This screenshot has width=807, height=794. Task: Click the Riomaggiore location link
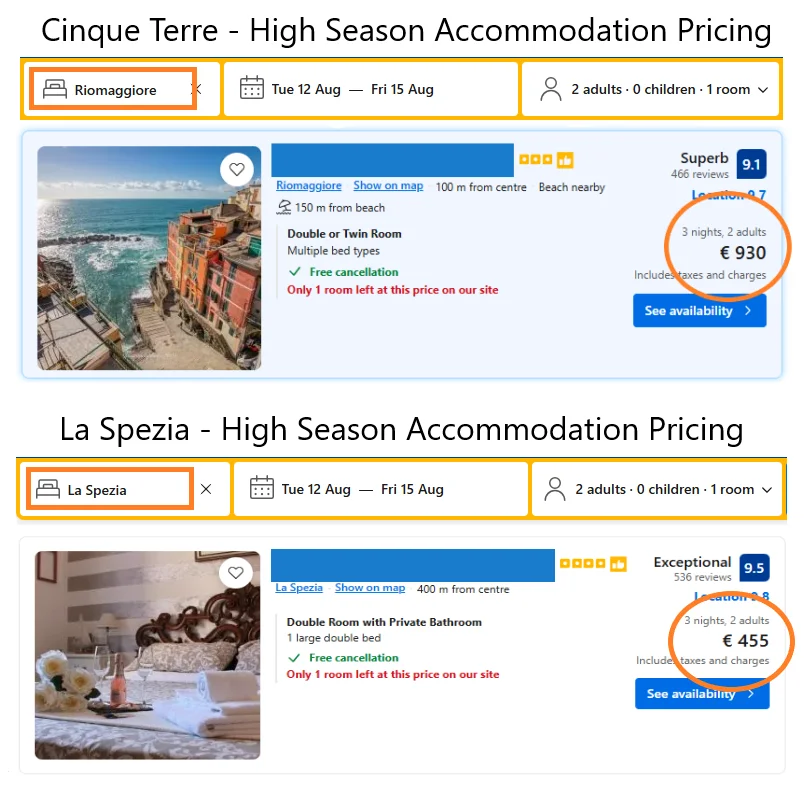(x=308, y=186)
